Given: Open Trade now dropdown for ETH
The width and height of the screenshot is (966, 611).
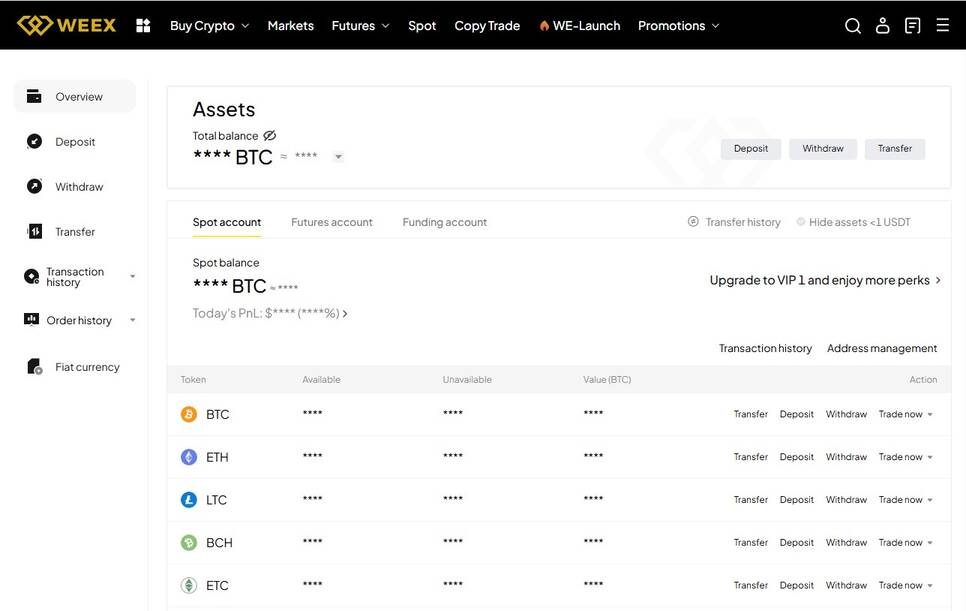Looking at the screenshot, I should (x=906, y=457).
